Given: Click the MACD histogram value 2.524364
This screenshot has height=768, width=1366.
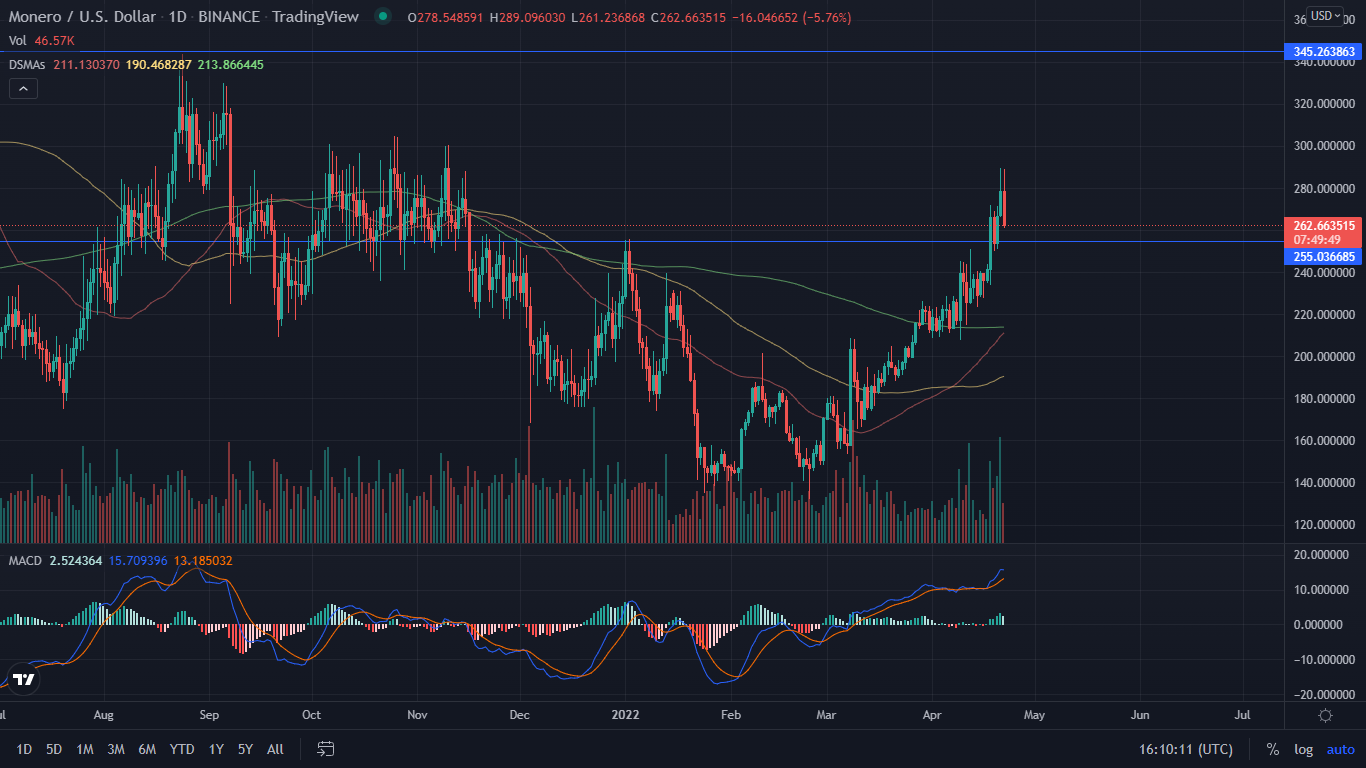Looking at the screenshot, I should [x=76, y=561].
